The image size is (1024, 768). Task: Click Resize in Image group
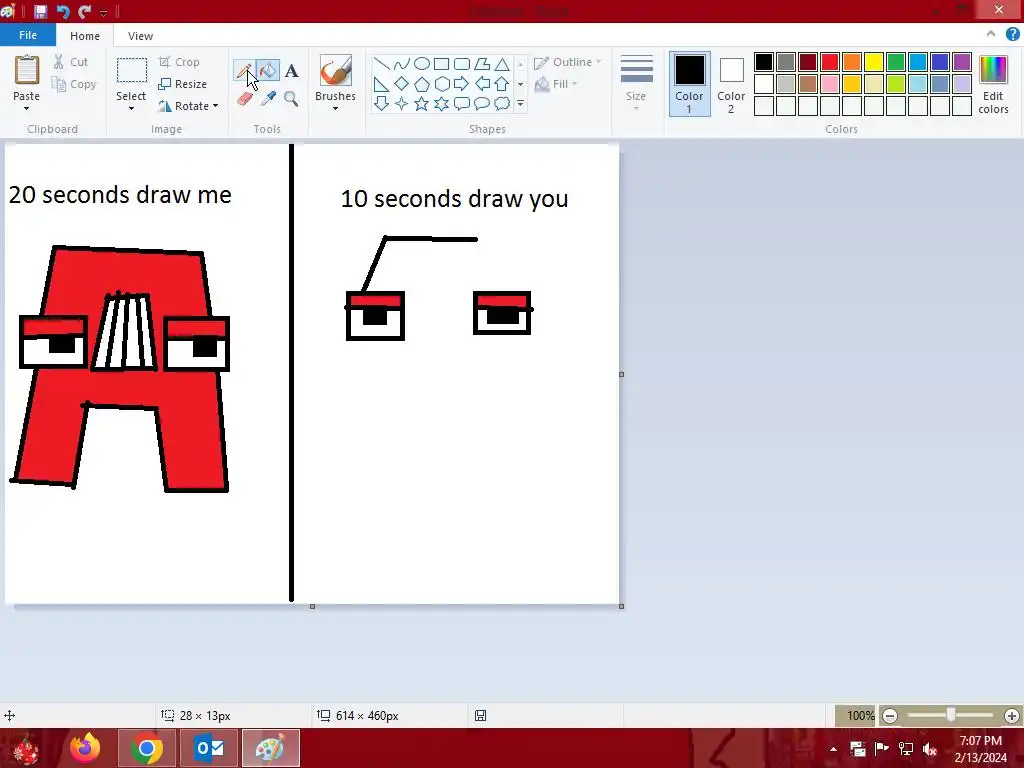pyautogui.click(x=183, y=84)
